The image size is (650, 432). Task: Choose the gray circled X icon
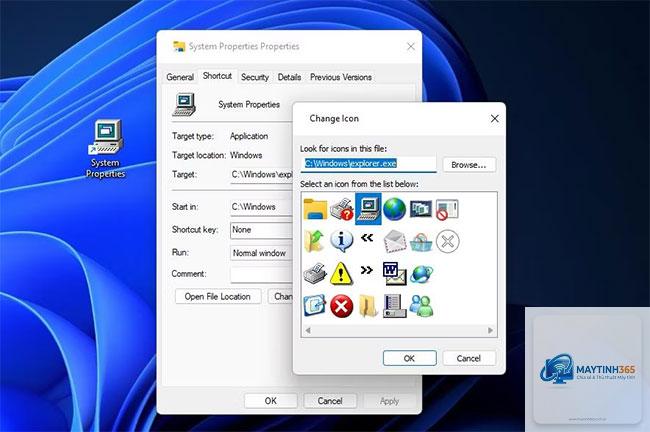click(448, 241)
